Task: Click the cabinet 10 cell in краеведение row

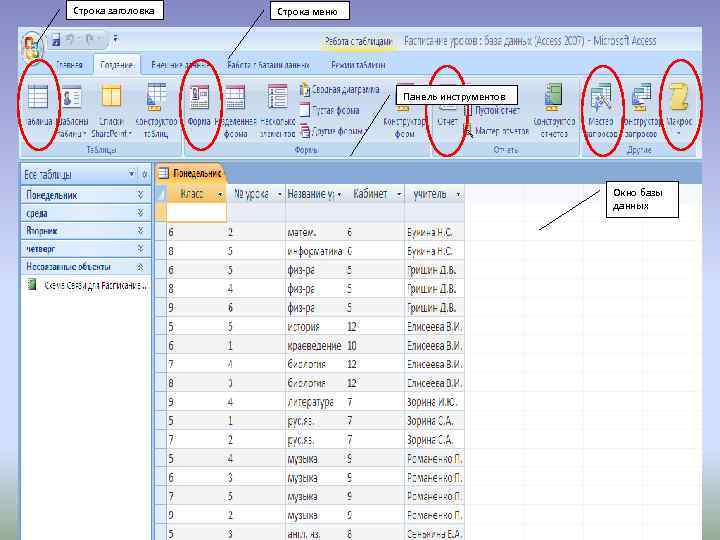Action: pyautogui.click(x=375, y=345)
